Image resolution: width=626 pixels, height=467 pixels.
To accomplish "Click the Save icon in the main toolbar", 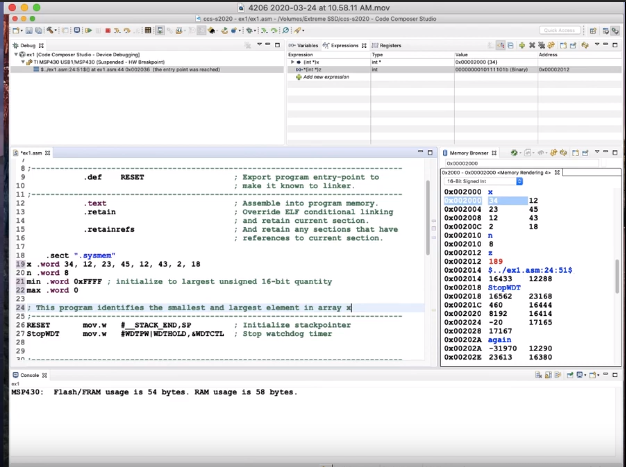I will [x=29, y=30].
